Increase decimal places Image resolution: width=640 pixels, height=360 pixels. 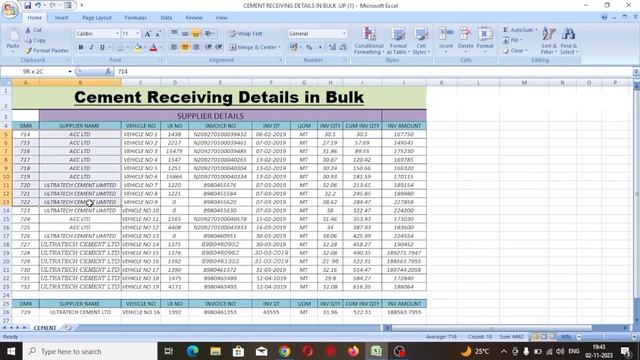332,47
